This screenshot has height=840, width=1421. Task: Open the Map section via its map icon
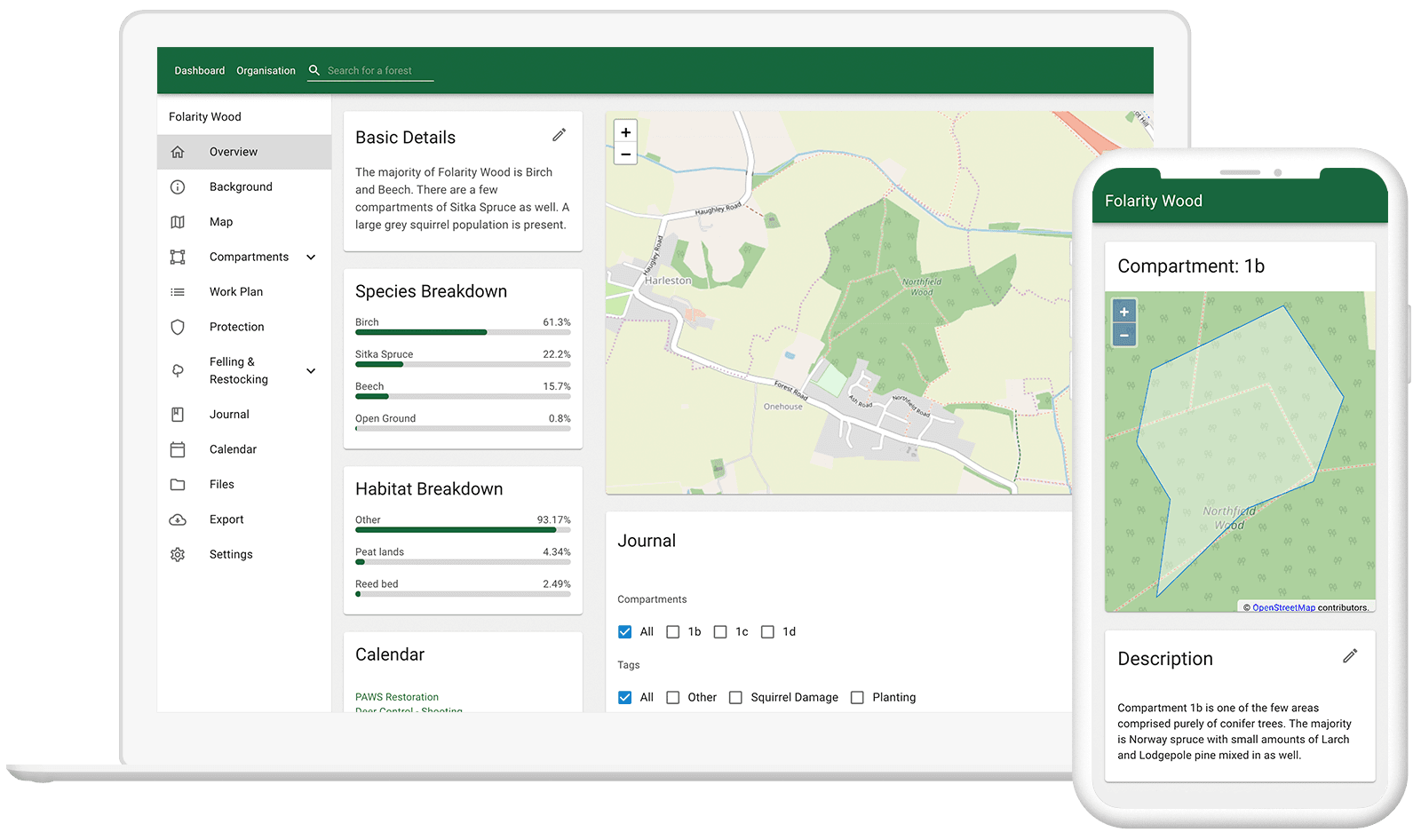click(179, 221)
